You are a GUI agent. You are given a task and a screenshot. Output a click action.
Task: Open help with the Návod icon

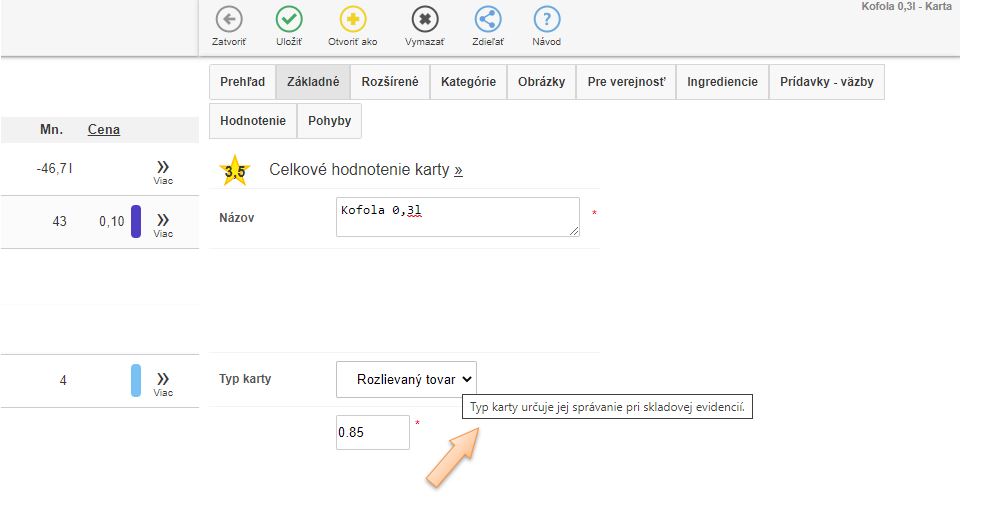click(x=546, y=20)
